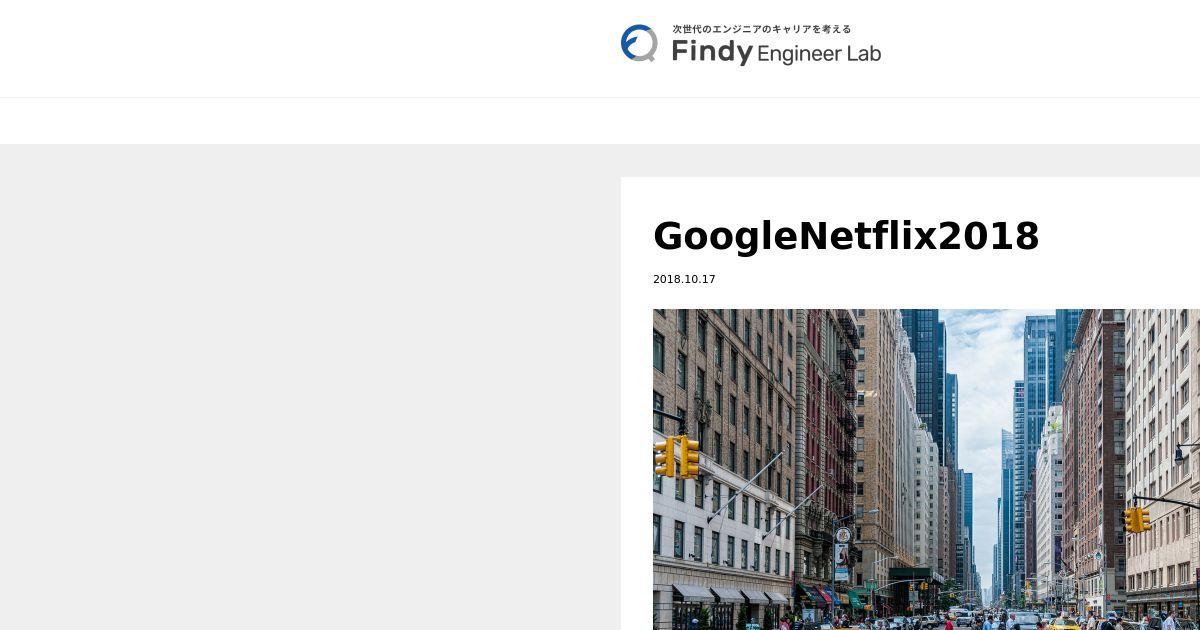The image size is (1200, 630).
Task: Select the "Engineer Lab" text in header
Action: (x=819, y=54)
